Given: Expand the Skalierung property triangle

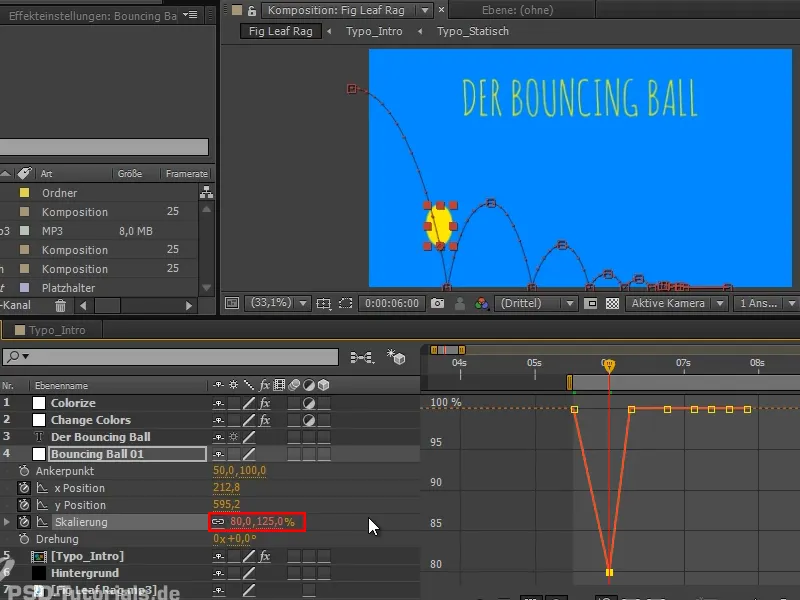Looking at the screenshot, I should pyautogui.click(x=8, y=522).
